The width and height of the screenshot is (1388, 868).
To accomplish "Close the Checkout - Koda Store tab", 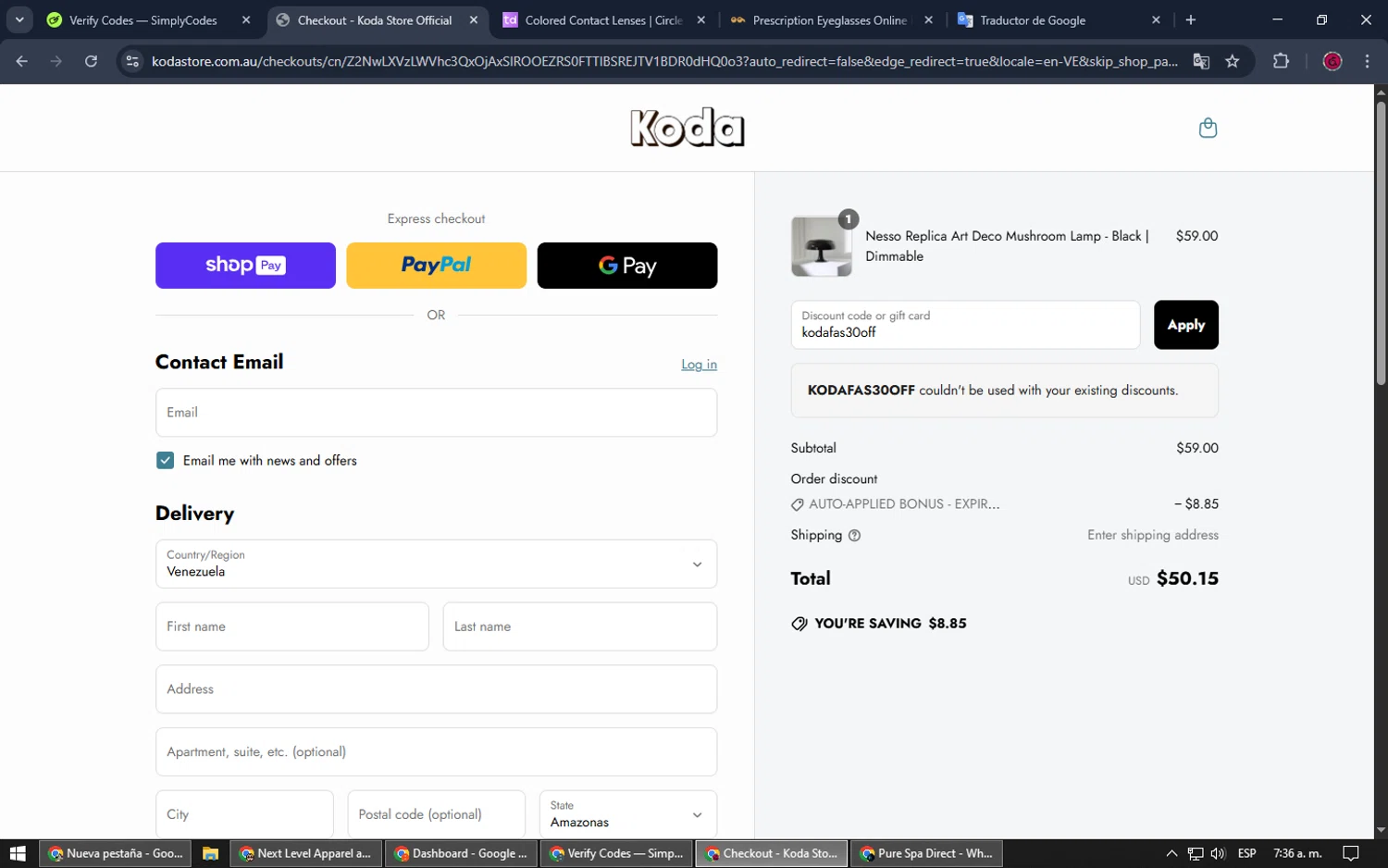I will pyautogui.click(x=474, y=19).
